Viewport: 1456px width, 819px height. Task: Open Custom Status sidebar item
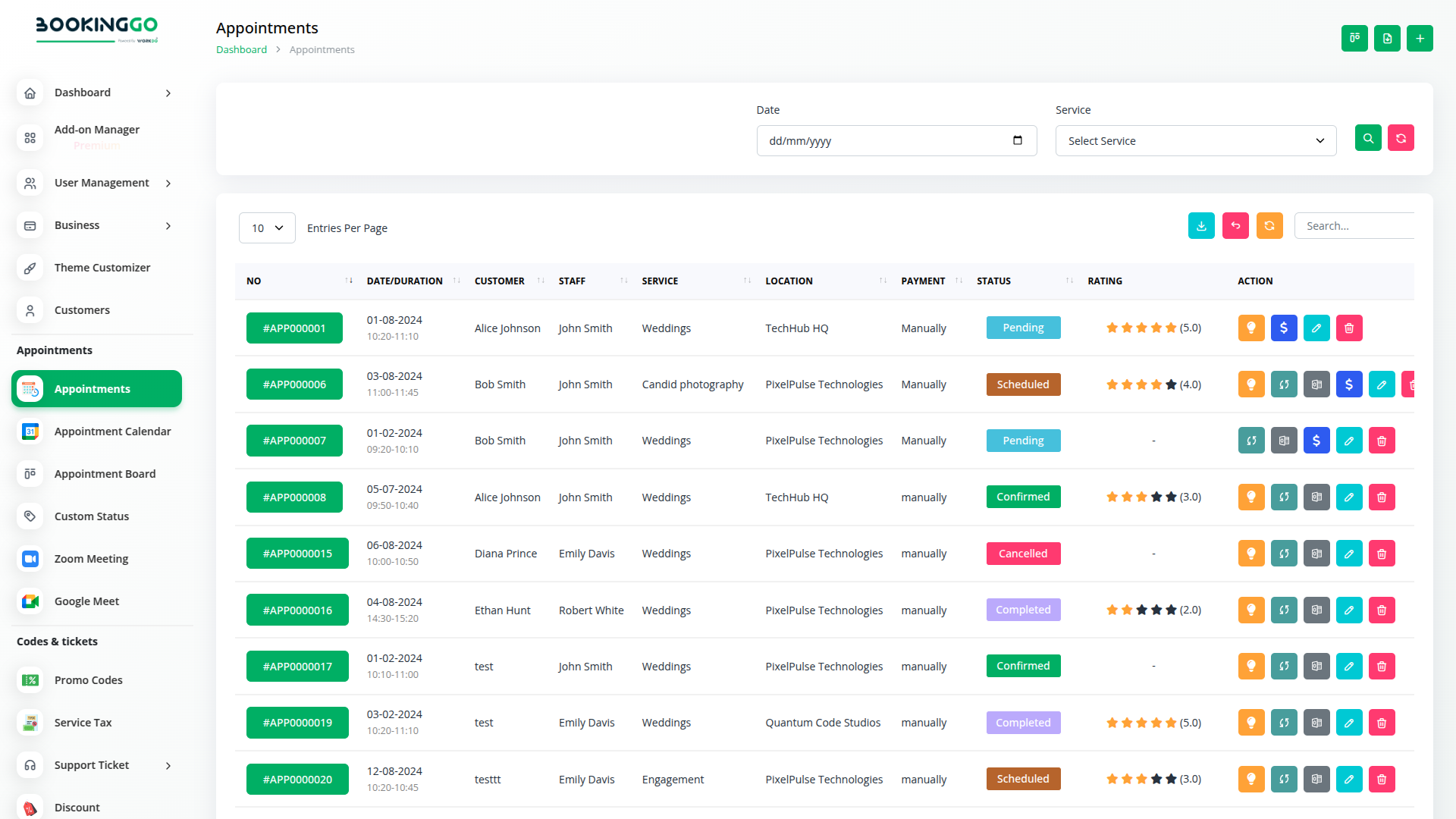(x=92, y=516)
